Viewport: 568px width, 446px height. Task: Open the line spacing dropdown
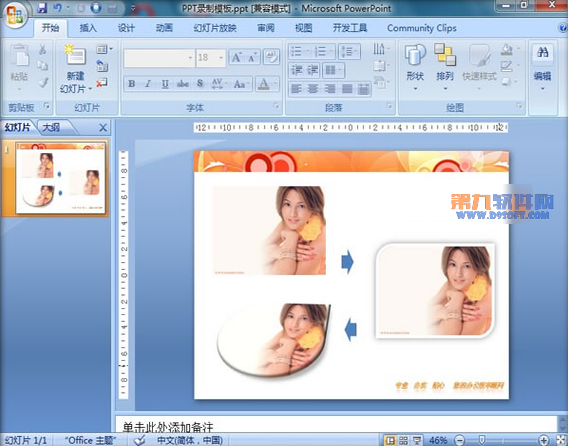tap(356, 51)
